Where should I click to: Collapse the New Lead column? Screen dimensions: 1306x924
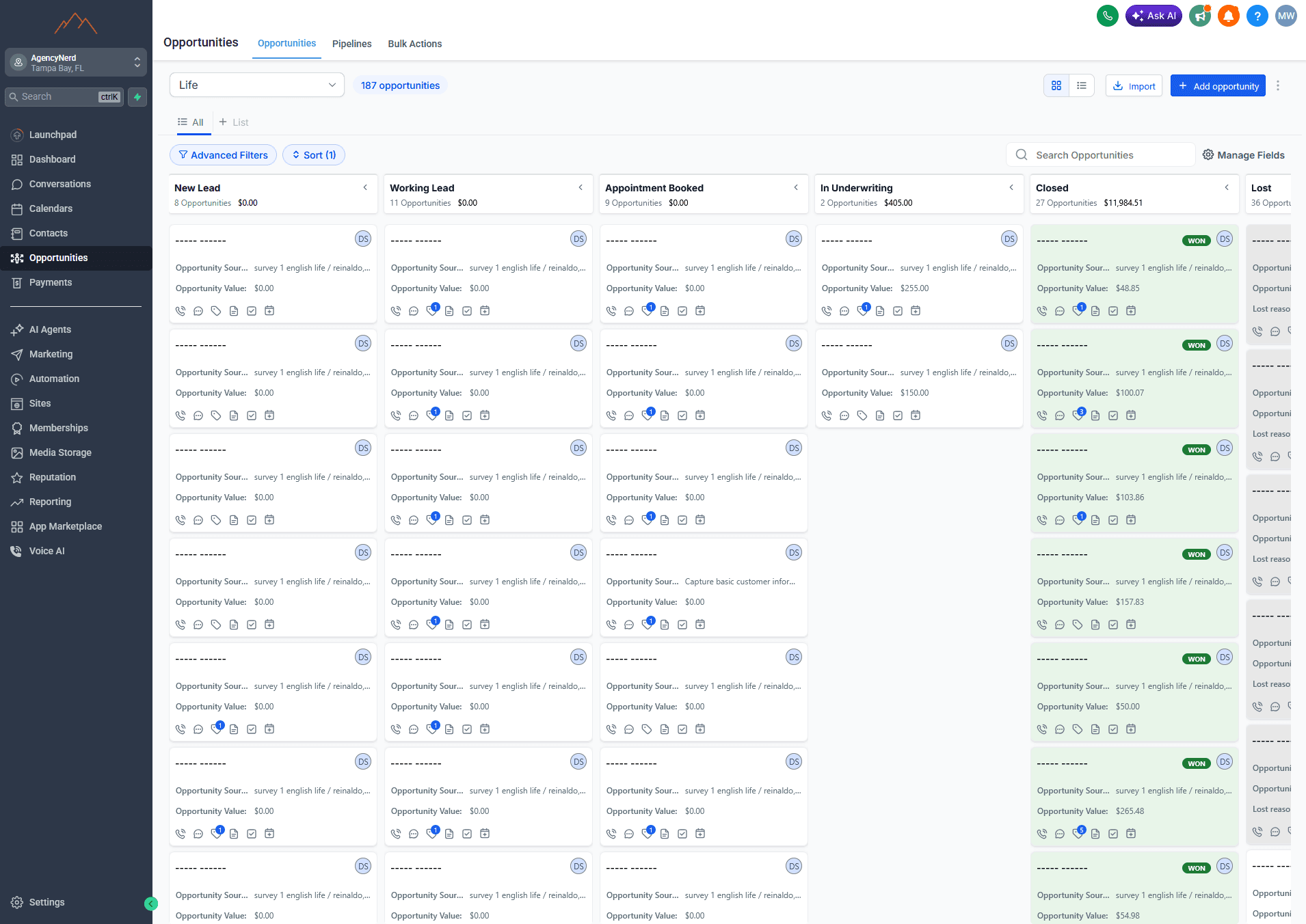click(x=365, y=187)
